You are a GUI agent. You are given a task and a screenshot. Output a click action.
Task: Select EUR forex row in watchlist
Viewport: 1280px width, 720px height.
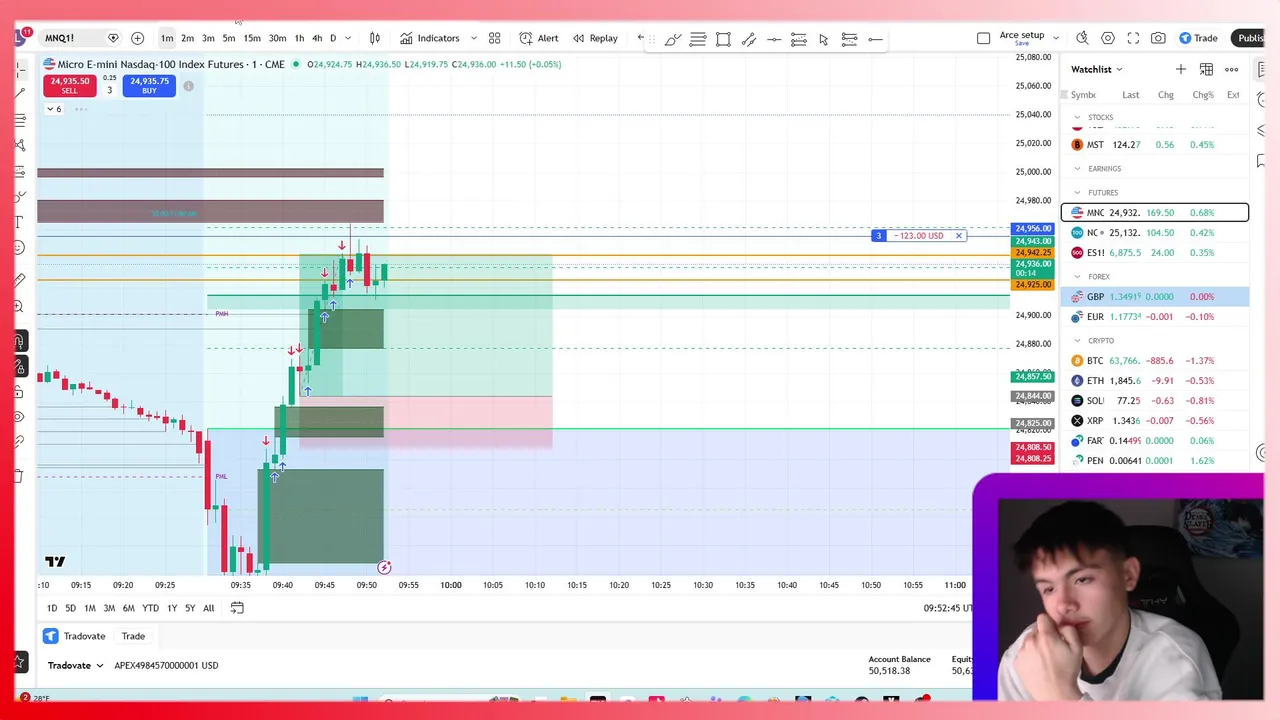point(1155,317)
